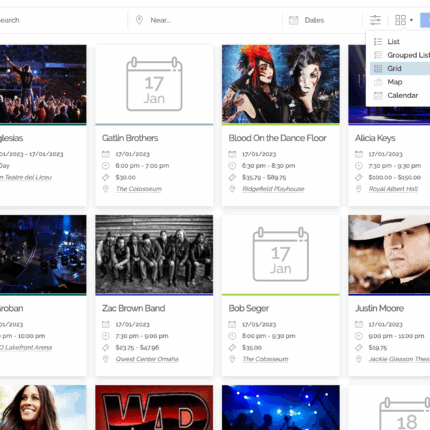Open the filters sliders icon
Viewport: 430px width, 430px height.
pos(375,20)
